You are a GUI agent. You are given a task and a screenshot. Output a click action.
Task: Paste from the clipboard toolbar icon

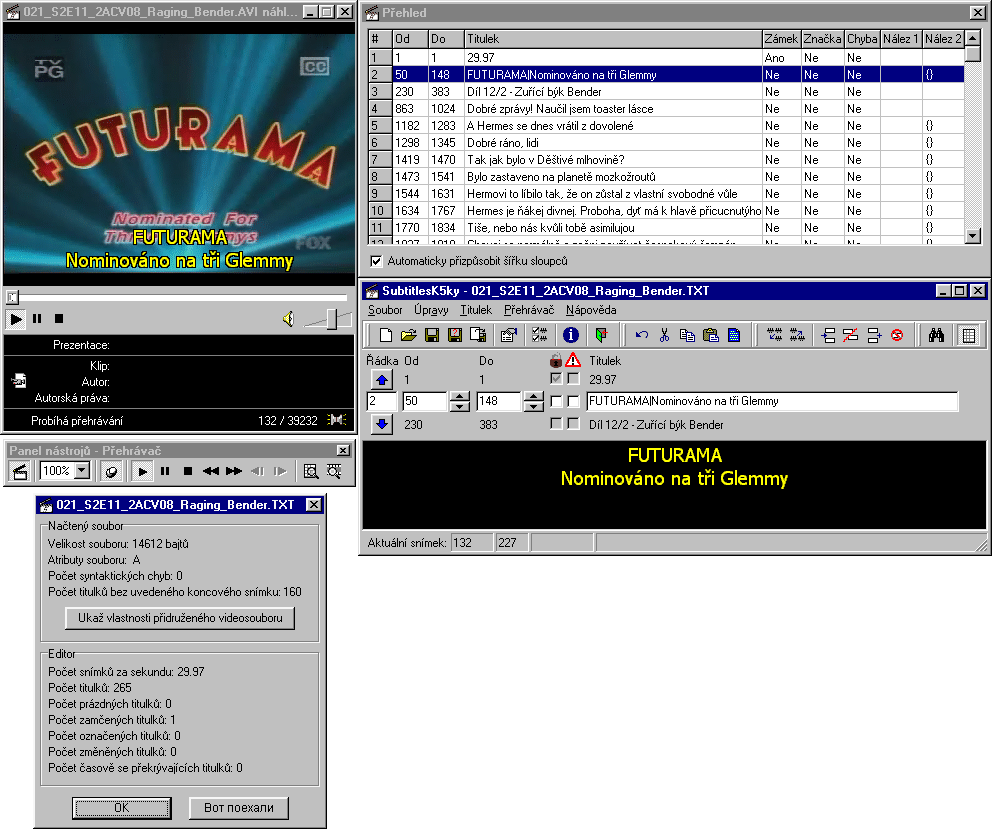coord(710,335)
